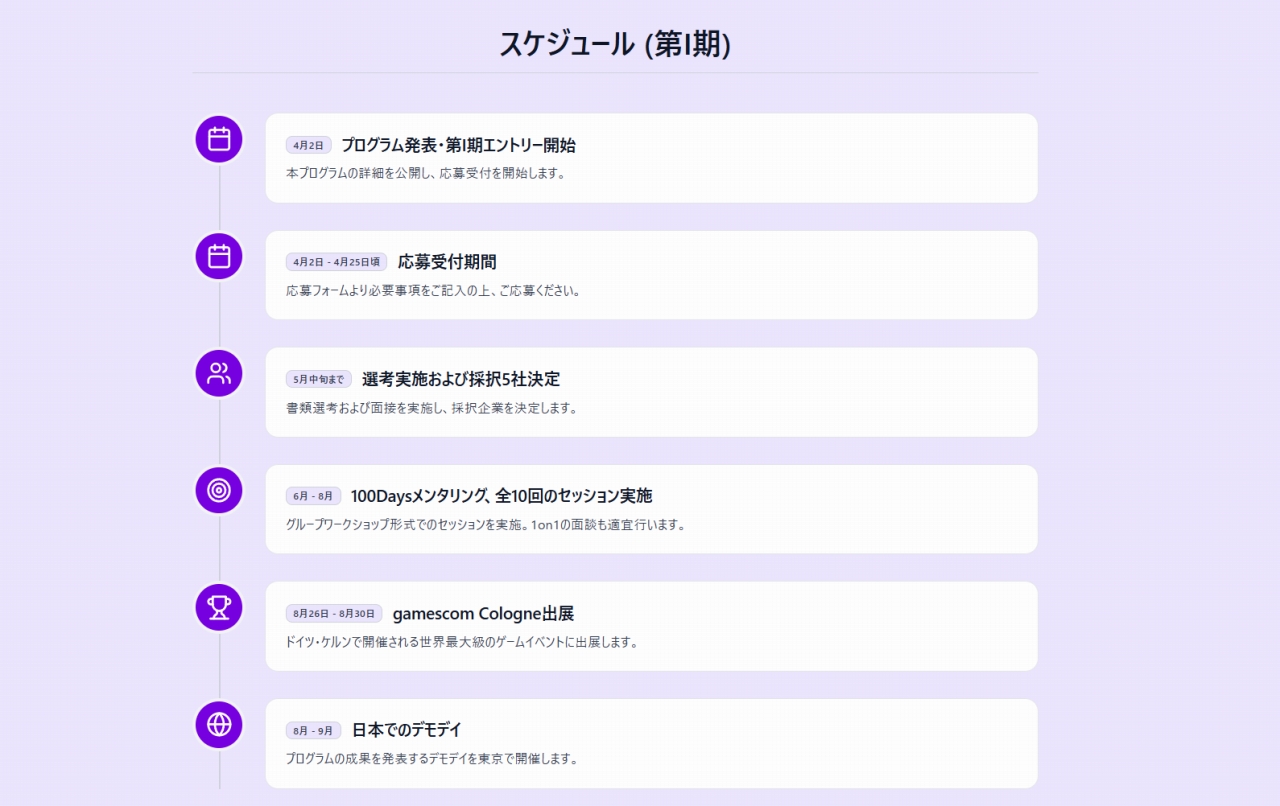Click the calendar icon next to 応募受付期間
The image size is (1280, 806).
click(219, 256)
